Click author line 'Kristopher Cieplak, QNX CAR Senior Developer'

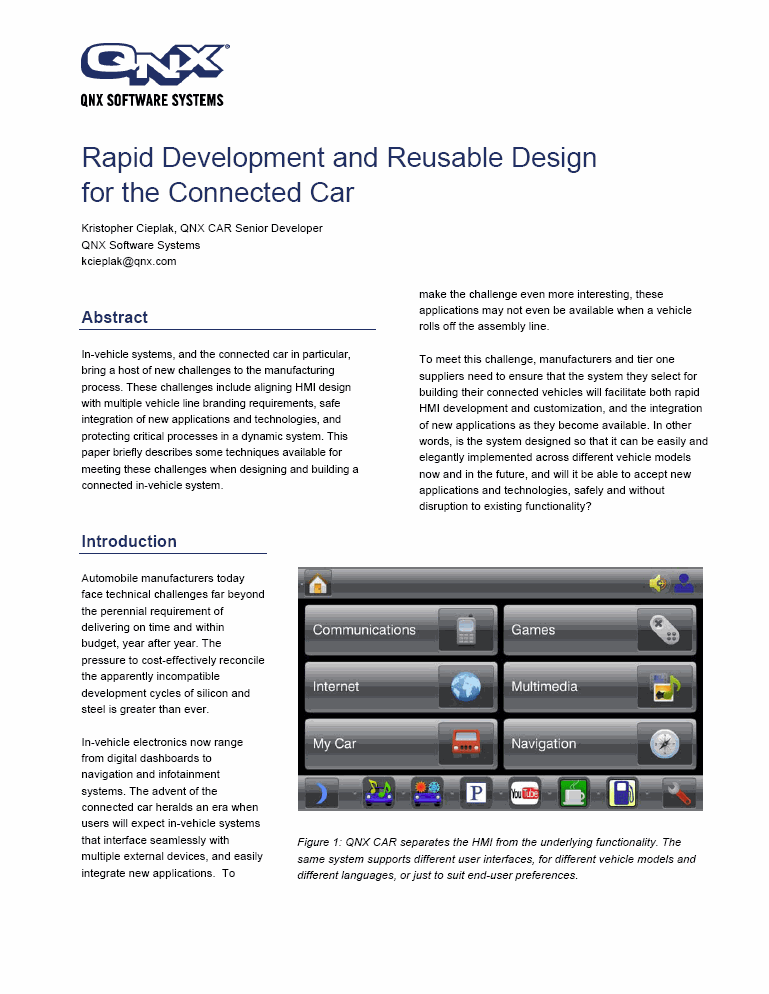coord(202,228)
